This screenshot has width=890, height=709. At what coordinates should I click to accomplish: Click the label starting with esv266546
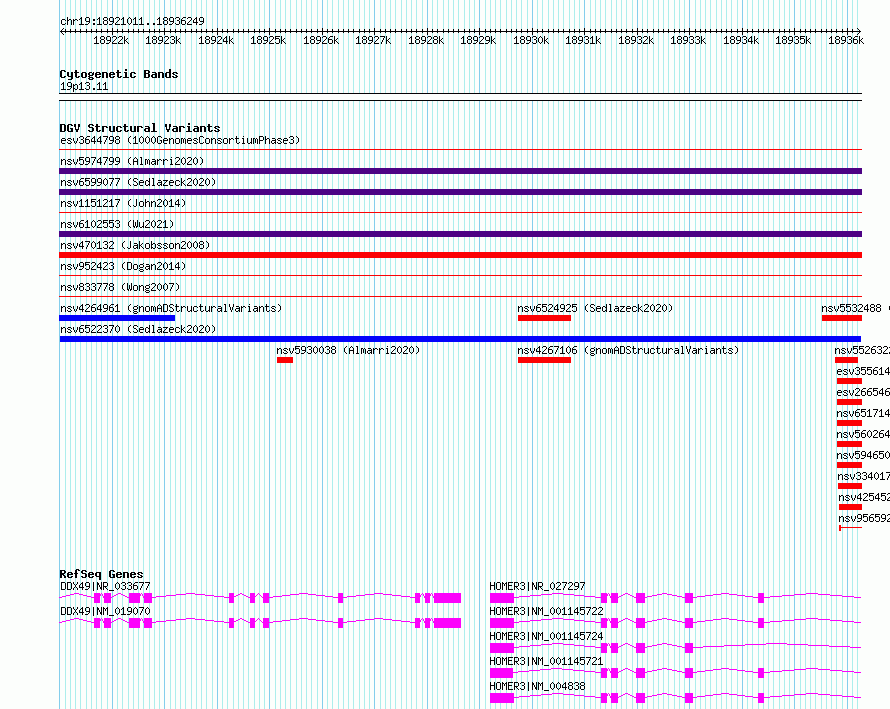[x=863, y=392]
